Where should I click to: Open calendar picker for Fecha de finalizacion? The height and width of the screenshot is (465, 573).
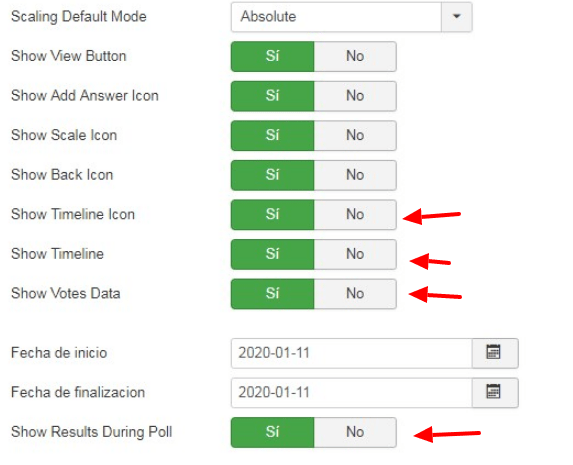[x=495, y=393]
